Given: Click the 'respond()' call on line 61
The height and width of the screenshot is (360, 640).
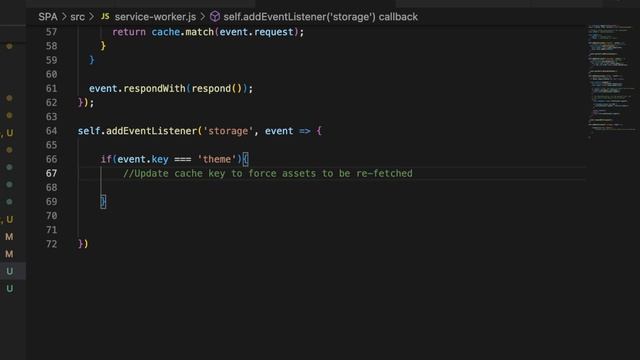Looking at the screenshot, I should point(217,89).
